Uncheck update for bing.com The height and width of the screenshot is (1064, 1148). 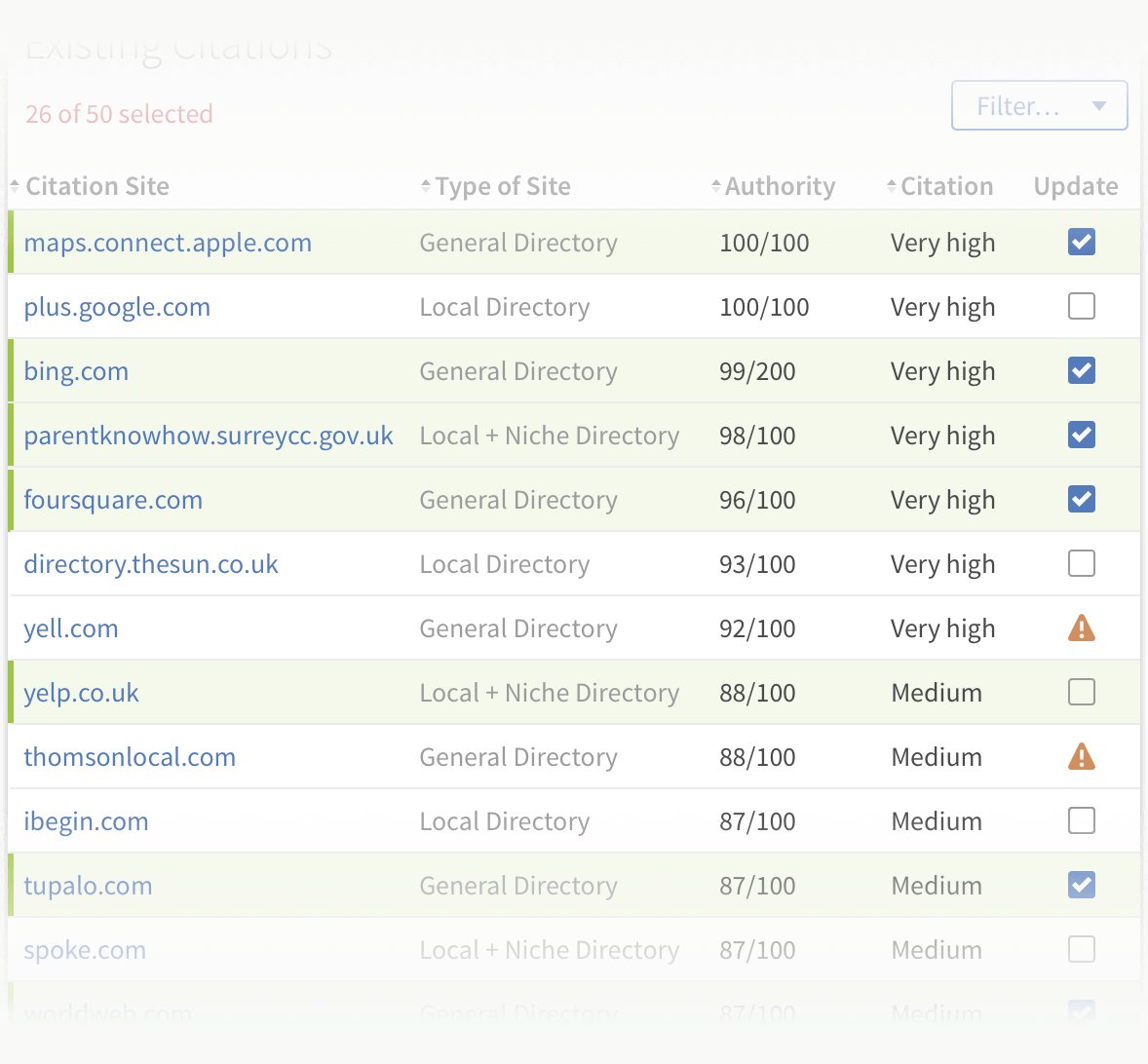tap(1082, 371)
